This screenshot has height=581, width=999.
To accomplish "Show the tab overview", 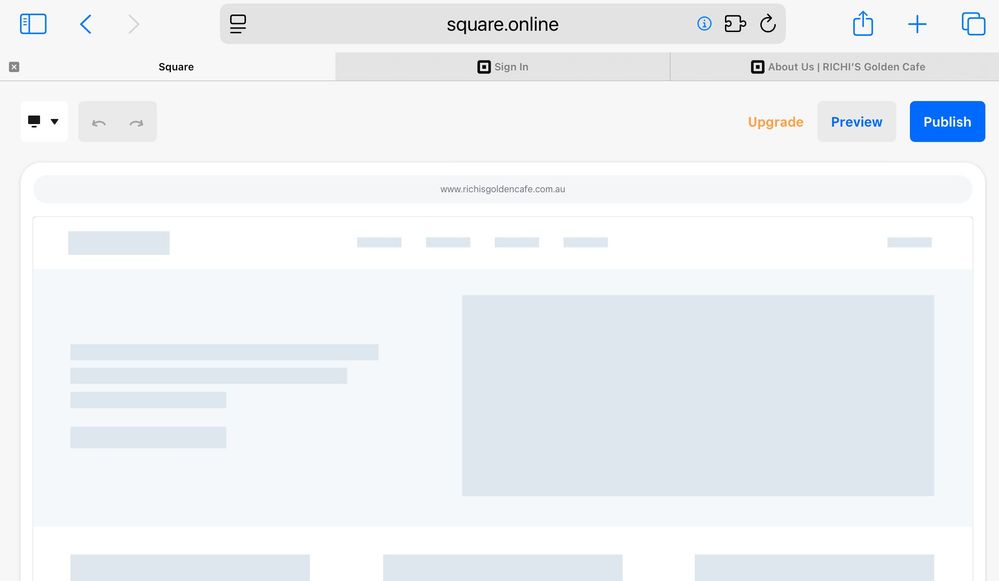I will tap(973, 24).
